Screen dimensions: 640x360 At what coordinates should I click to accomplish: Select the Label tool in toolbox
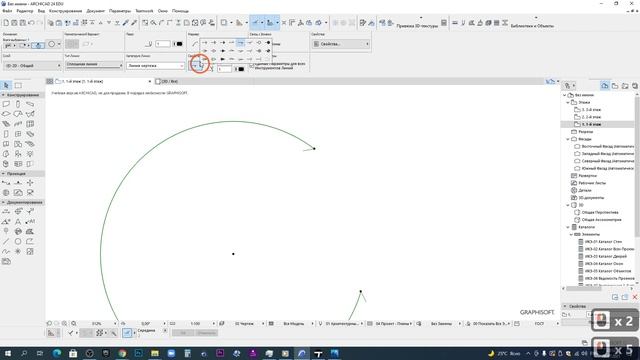30,222
